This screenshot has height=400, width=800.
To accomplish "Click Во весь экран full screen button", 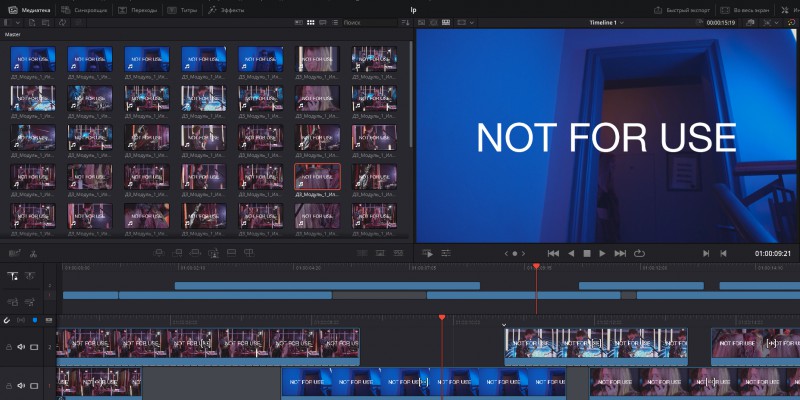I will coord(745,10).
